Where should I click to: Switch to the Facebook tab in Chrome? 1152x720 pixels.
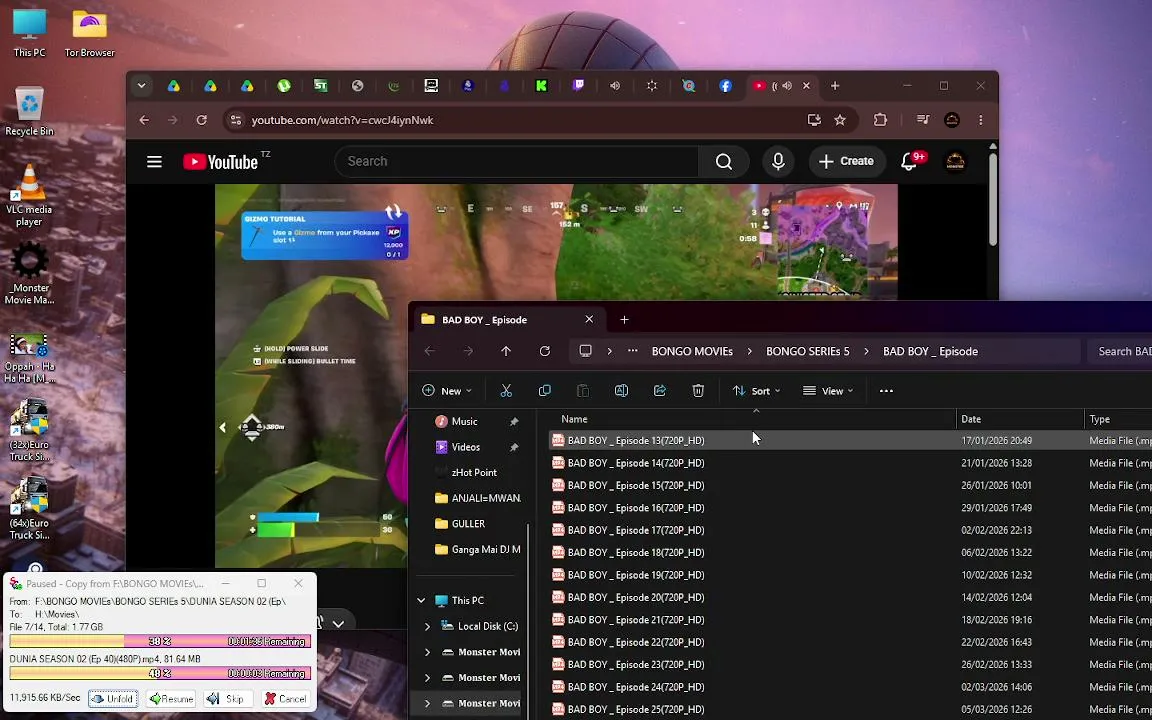pyautogui.click(x=725, y=86)
